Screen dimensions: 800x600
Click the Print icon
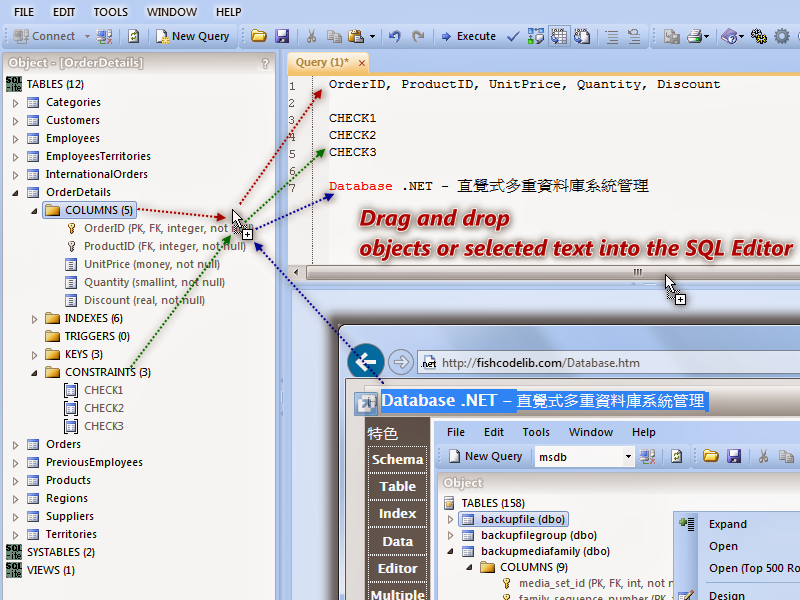click(x=694, y=36)
